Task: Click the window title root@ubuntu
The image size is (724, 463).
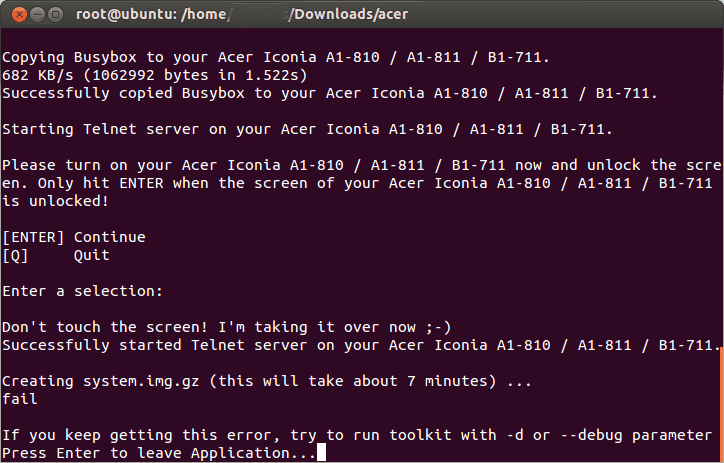Action: tap(127, 14)
